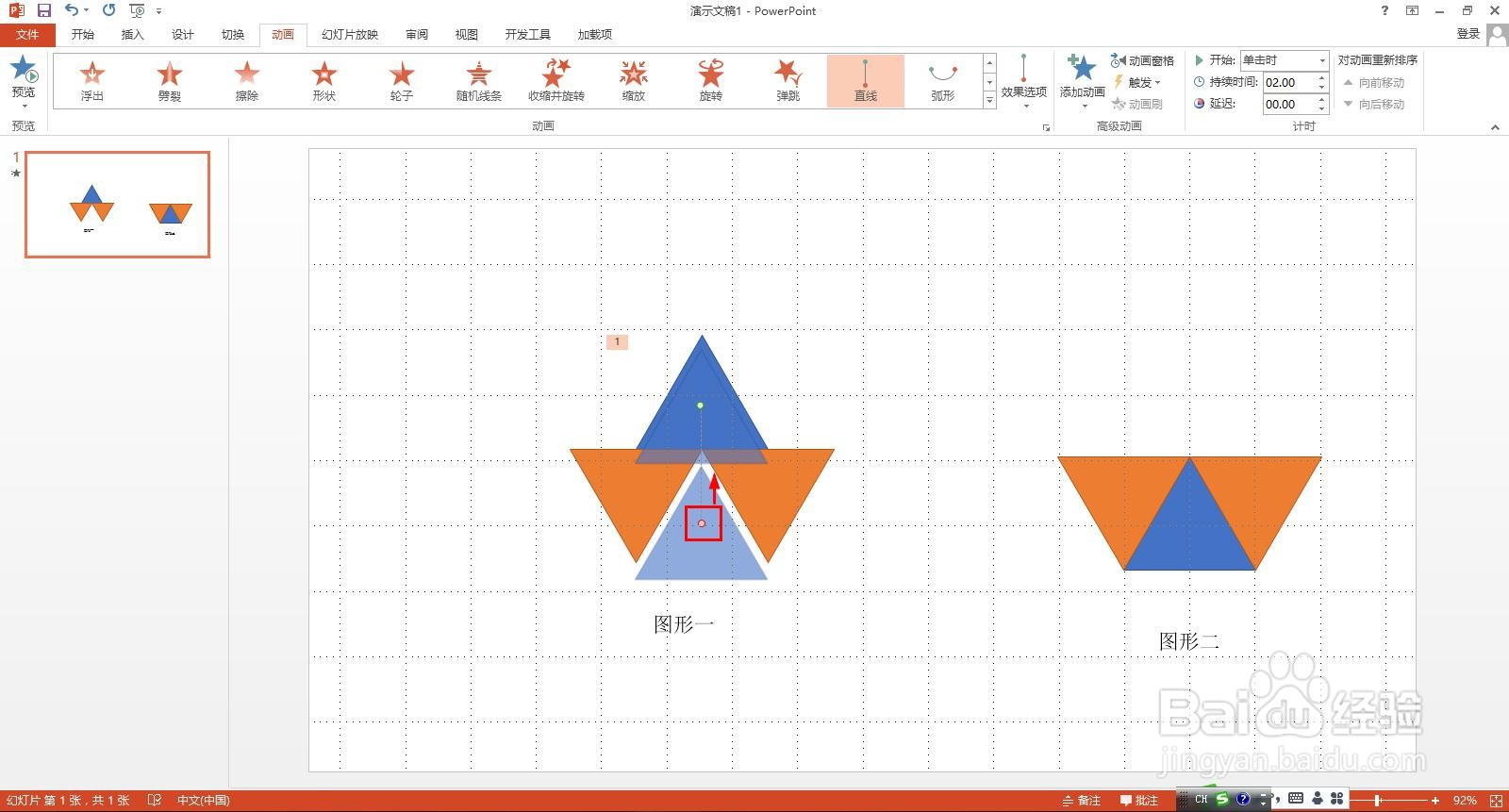Undo the last action
Screen dimensions: 1509x812
pos(72,10)
